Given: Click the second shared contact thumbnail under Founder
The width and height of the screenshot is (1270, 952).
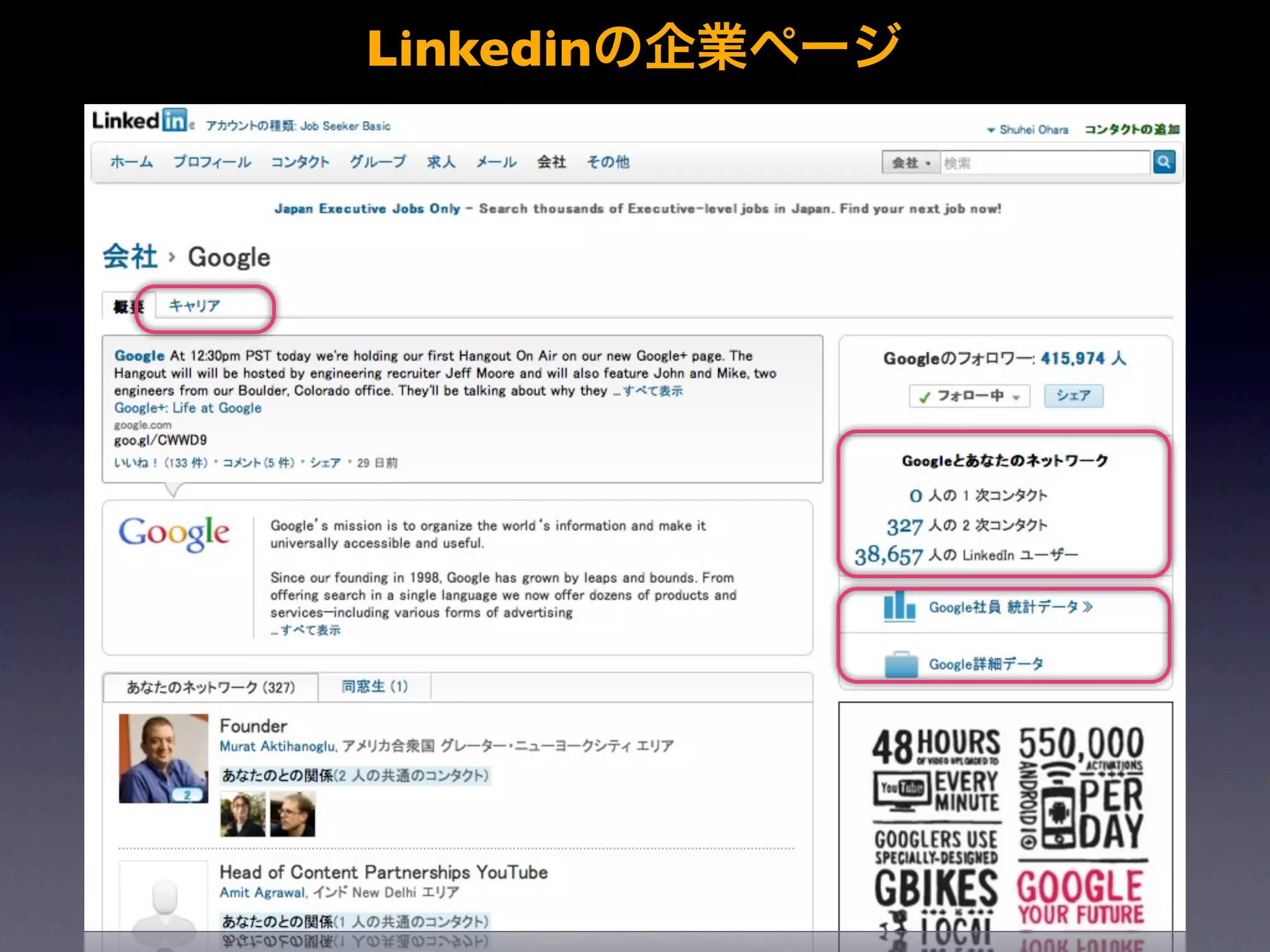Looking at the screenshot, I should tap(293, 813).
